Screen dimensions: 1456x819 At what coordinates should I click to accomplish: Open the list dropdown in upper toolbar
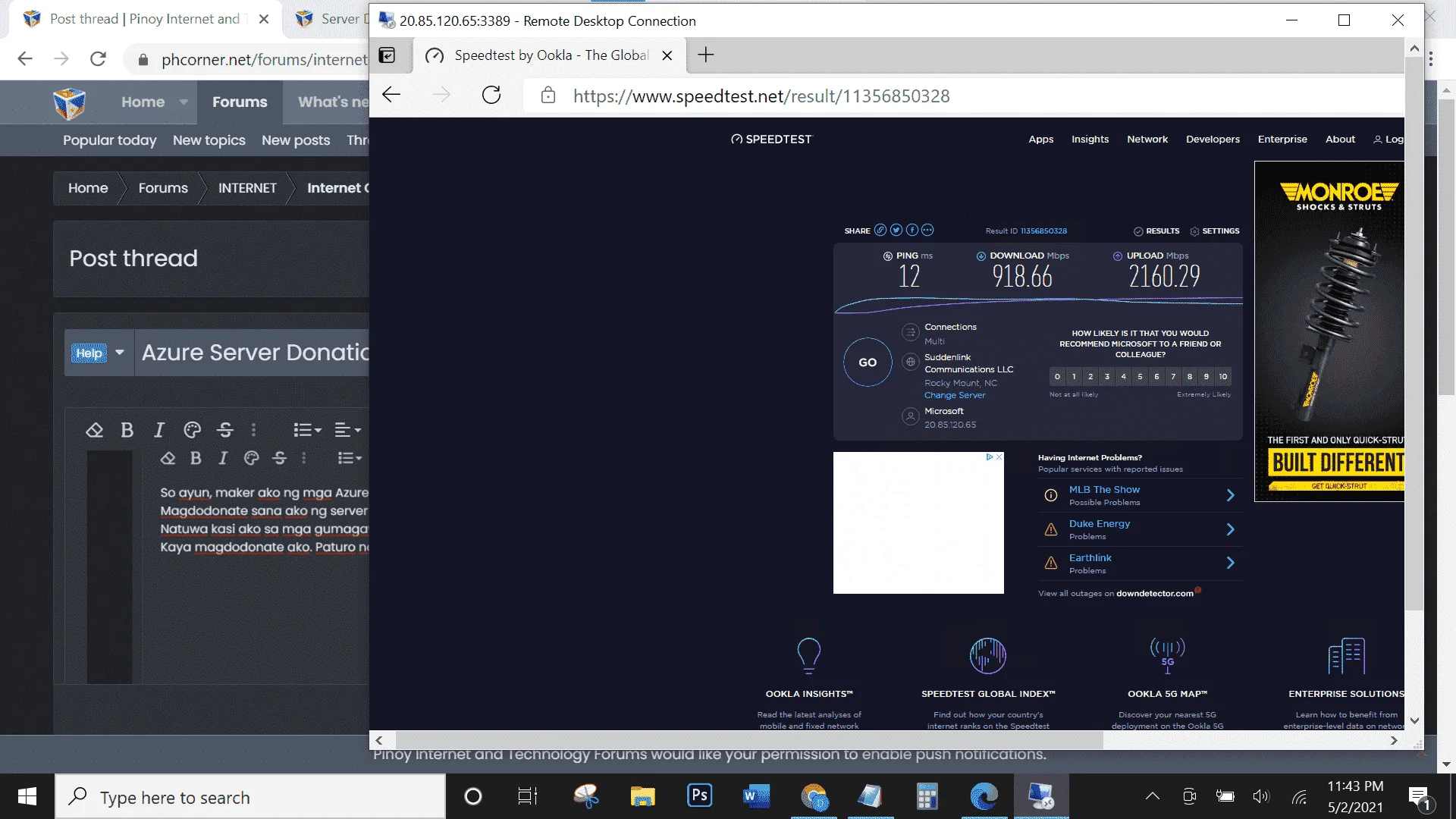point(307,431)
